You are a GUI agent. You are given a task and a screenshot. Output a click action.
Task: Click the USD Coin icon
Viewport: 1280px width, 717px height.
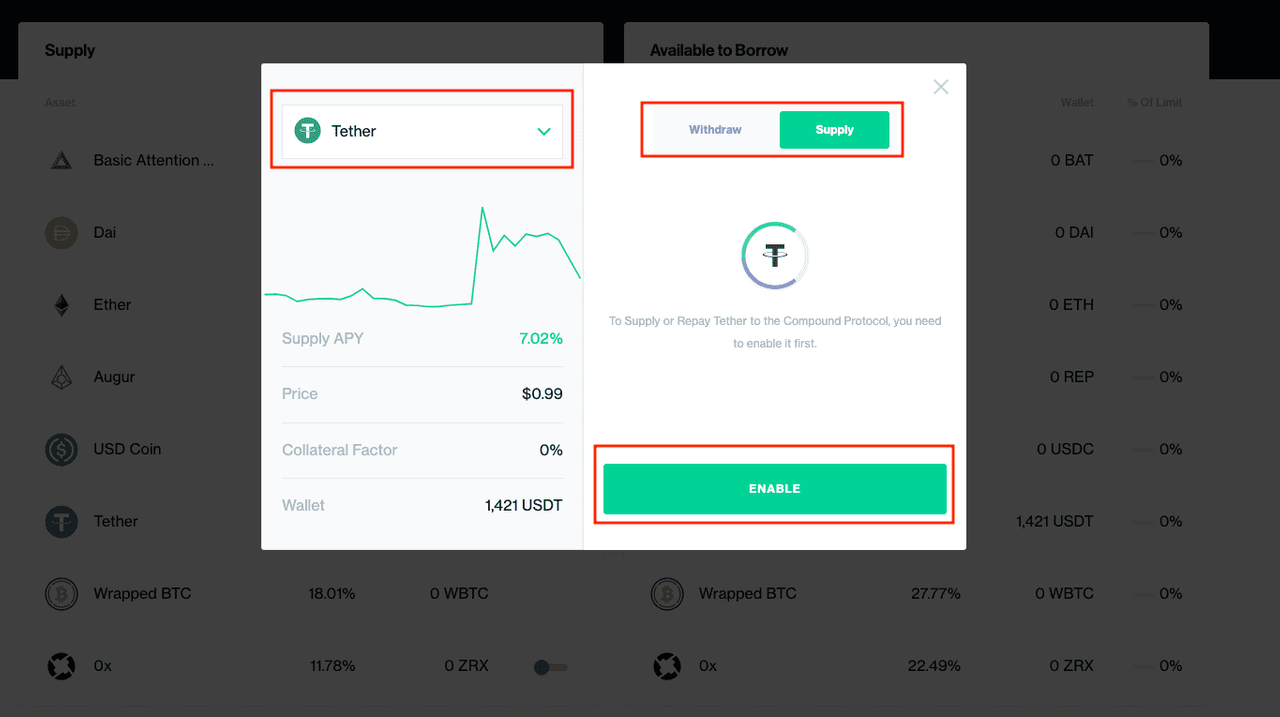(61, 449)
